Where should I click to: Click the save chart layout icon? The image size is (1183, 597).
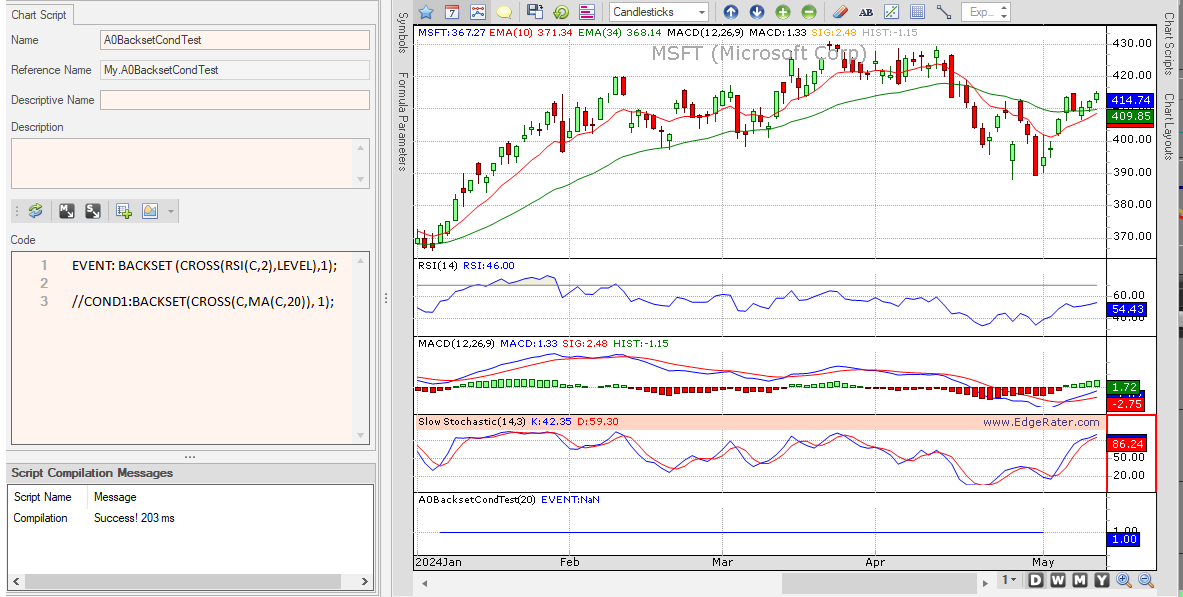[x=535, y=12]
